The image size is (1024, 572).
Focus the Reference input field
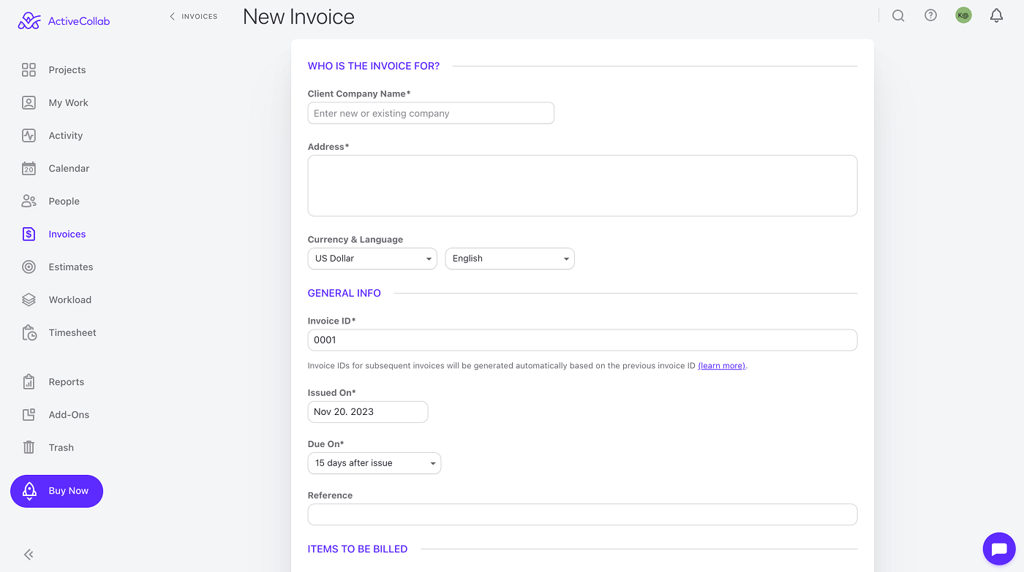(583, 515)
